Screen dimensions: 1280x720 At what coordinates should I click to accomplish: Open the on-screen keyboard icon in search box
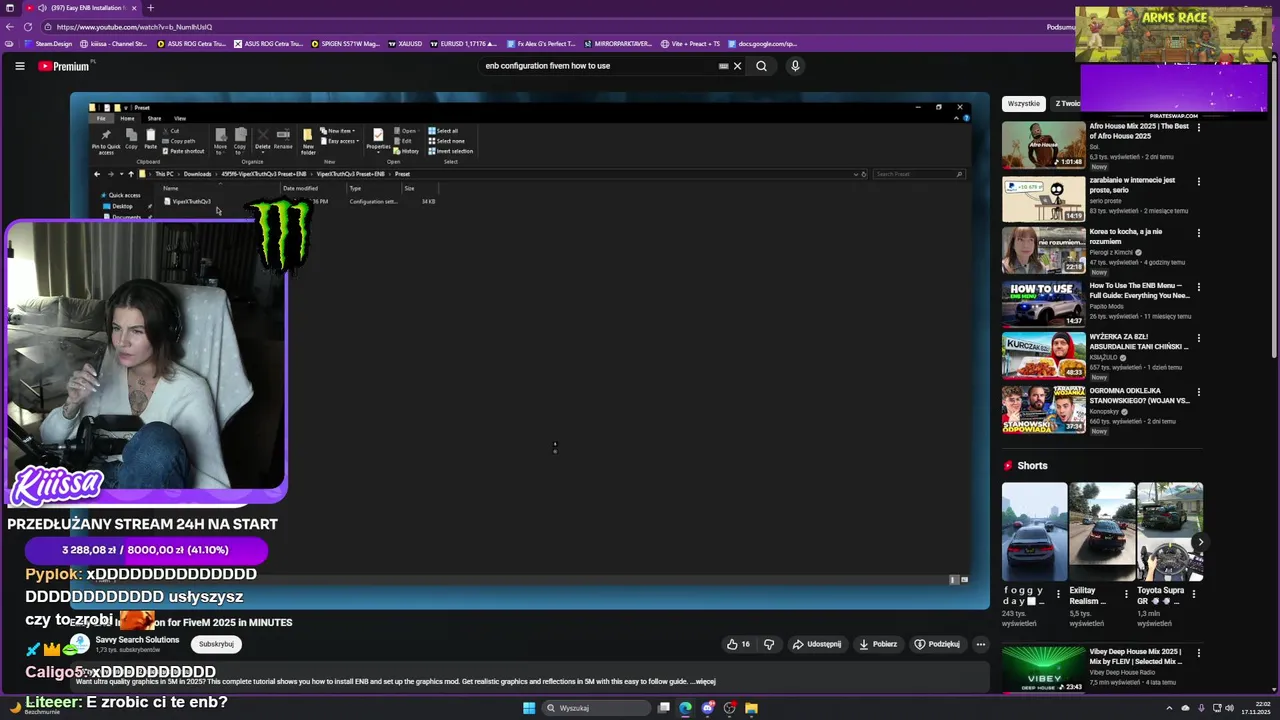[x=723, y=66]
